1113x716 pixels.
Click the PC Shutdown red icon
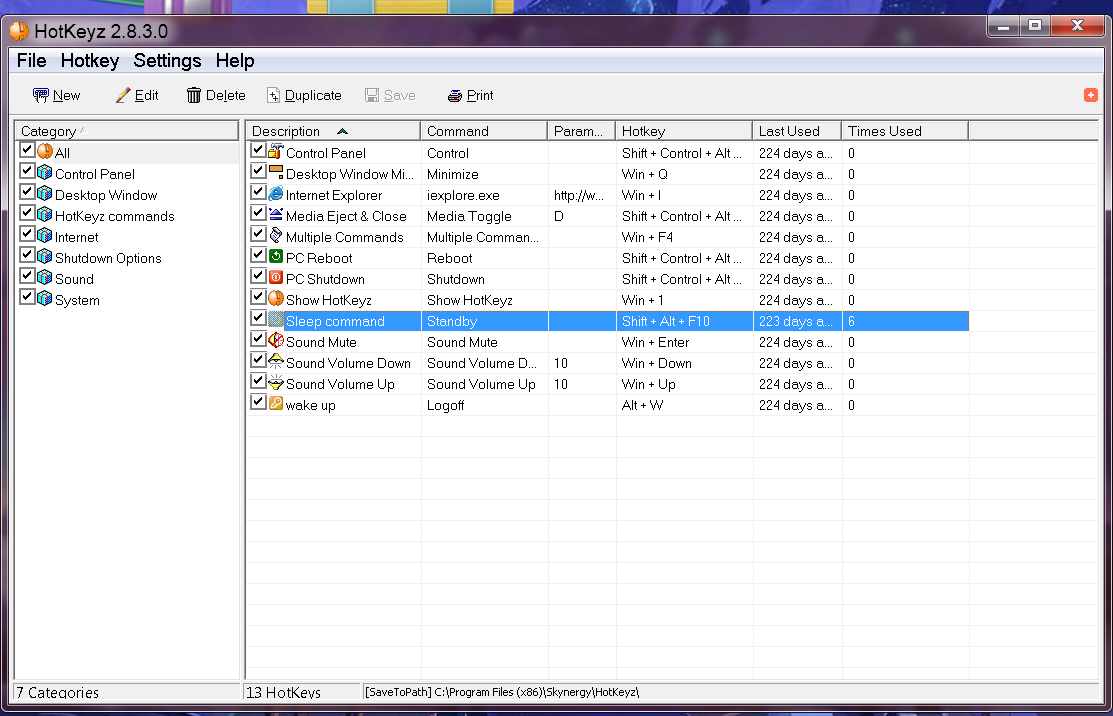[276, 278]
